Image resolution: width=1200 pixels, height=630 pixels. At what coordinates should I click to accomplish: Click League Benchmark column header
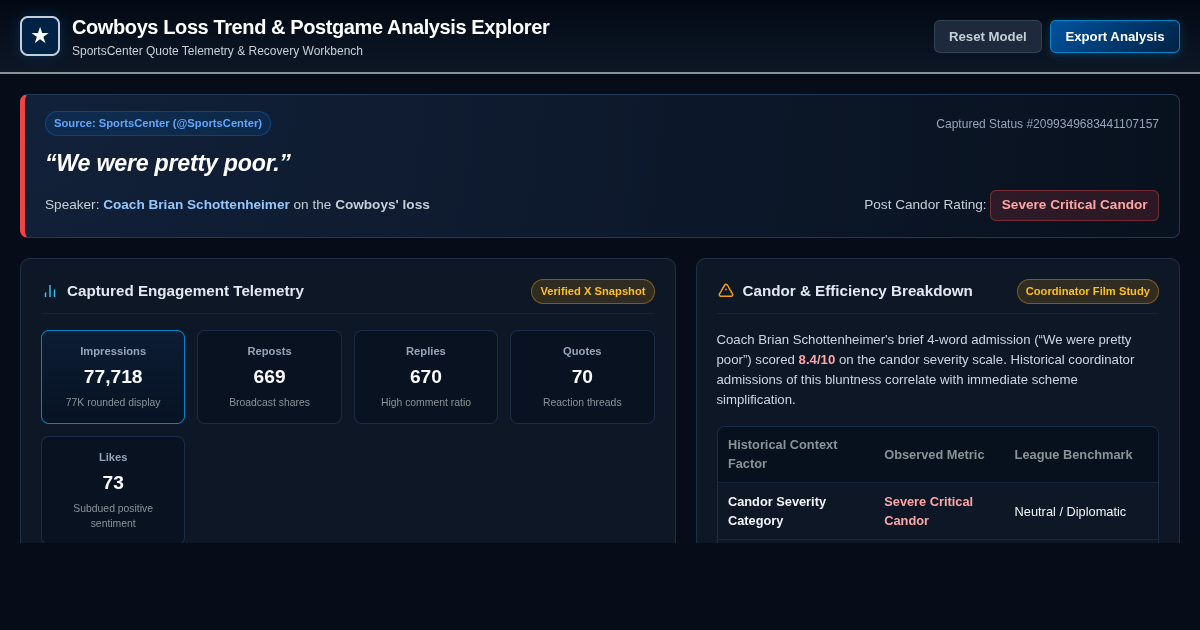[x=1073, y=455]
